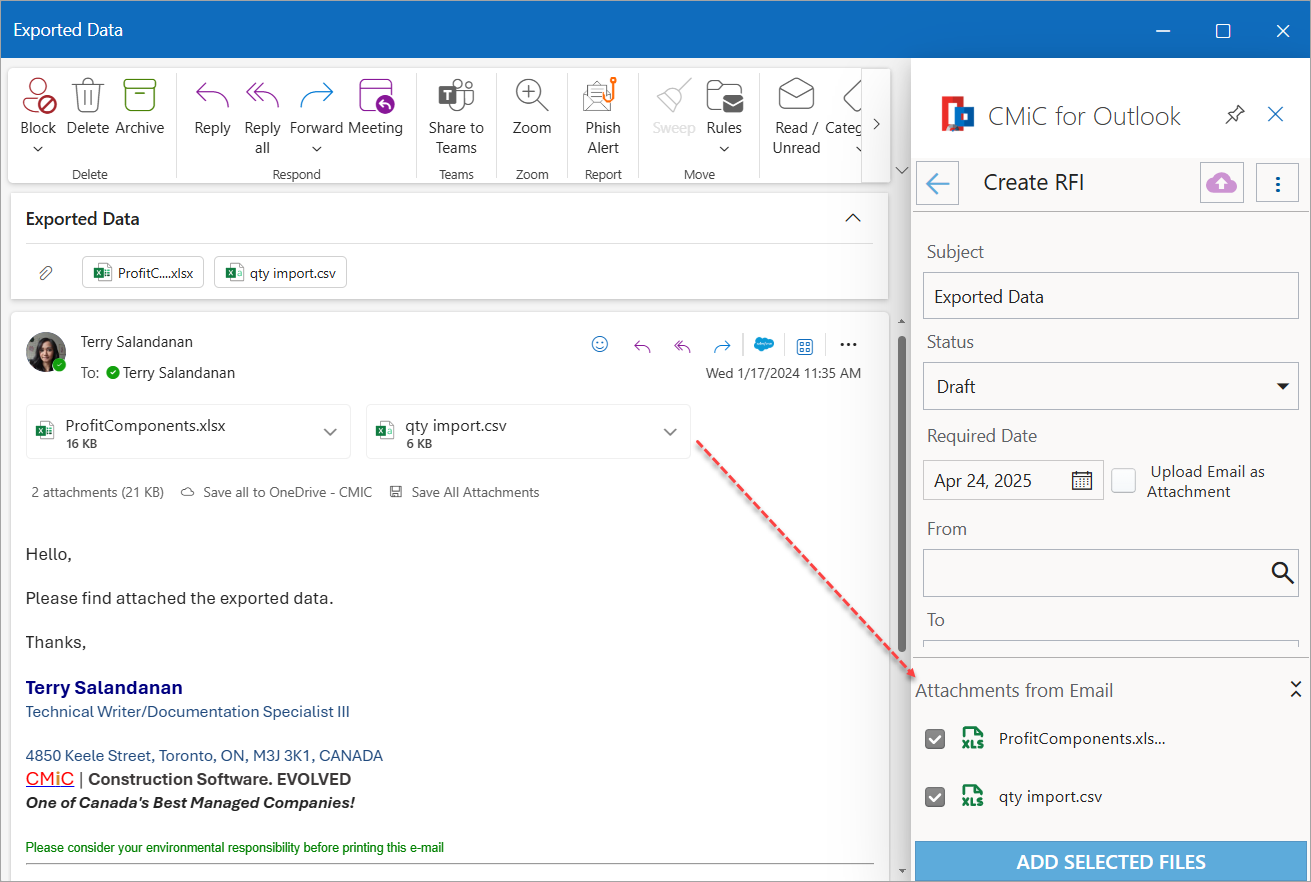Report with Phish Alert
Image resolution: width=1311 pixels, height=882 pixels.
(x=603, y=116)
